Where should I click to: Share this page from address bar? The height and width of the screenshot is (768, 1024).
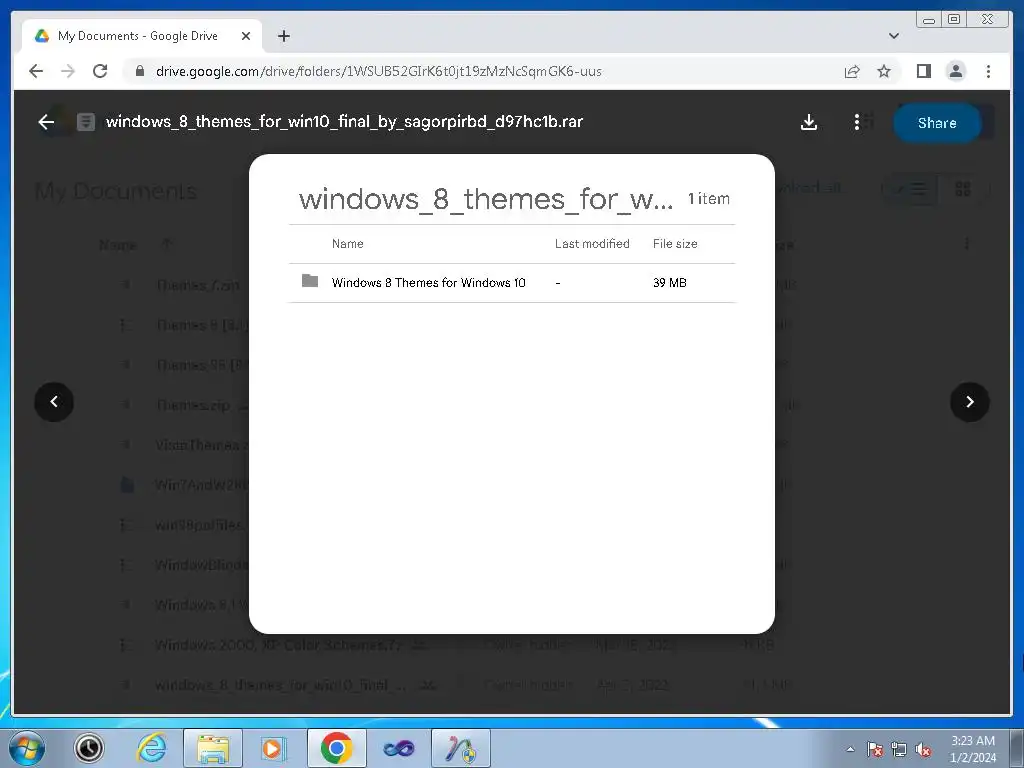click(852, 71)
